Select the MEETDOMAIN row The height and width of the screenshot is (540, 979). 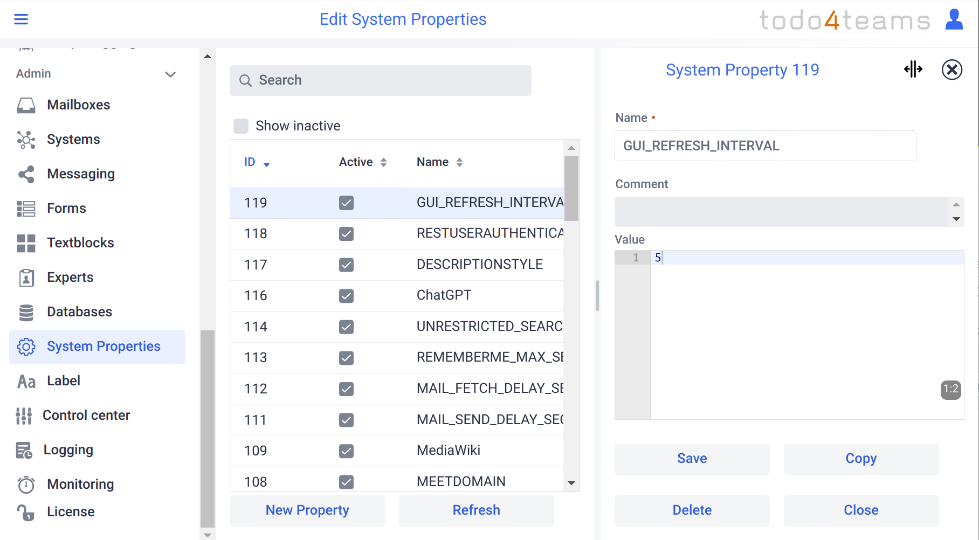[396, 482]
